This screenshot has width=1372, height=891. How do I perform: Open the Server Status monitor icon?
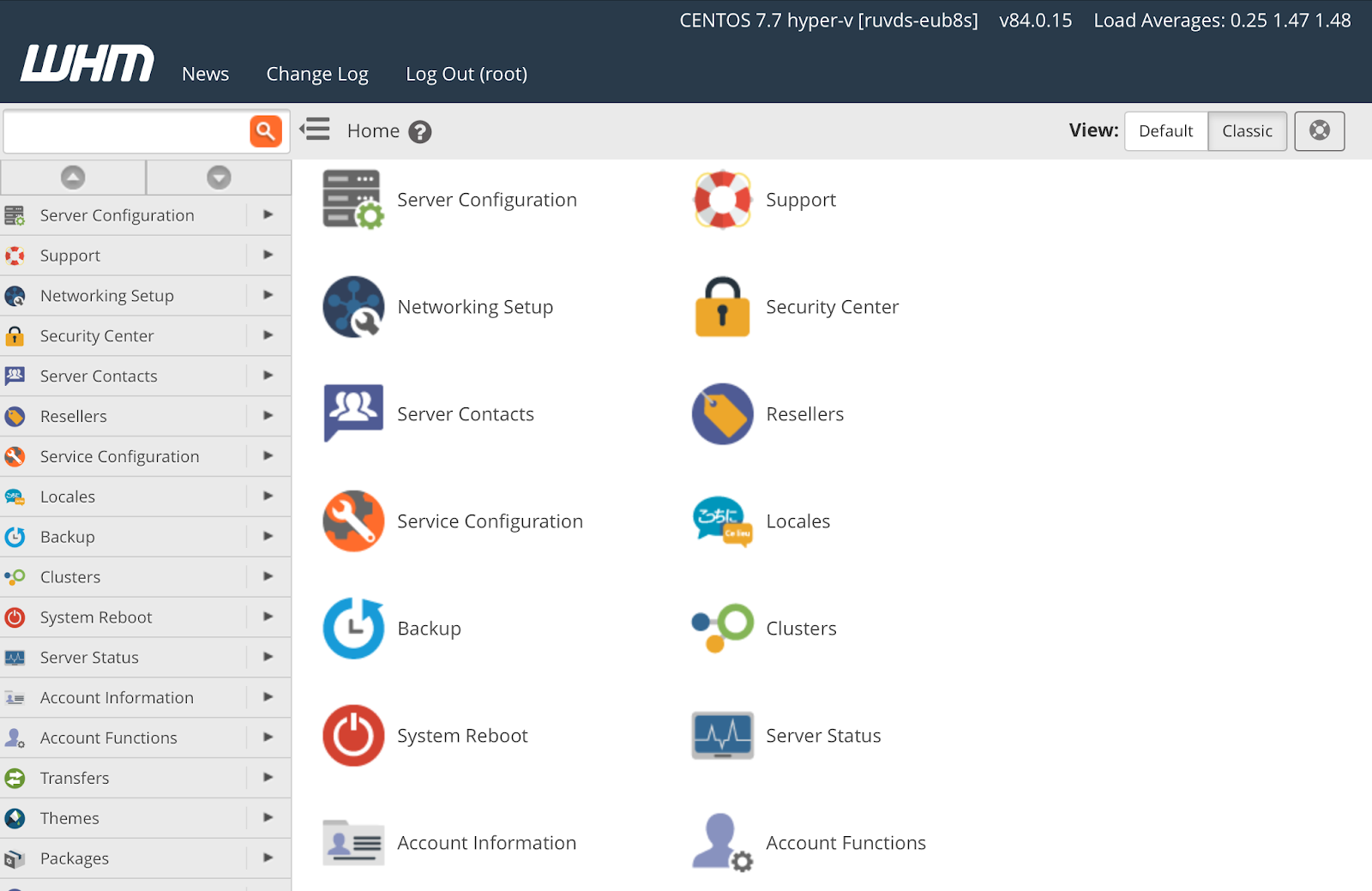click(x=722, y=736)
